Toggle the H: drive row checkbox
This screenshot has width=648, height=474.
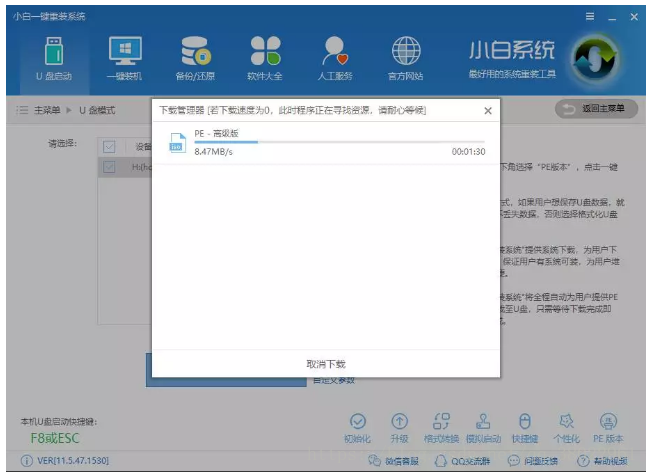pos(109,167)
